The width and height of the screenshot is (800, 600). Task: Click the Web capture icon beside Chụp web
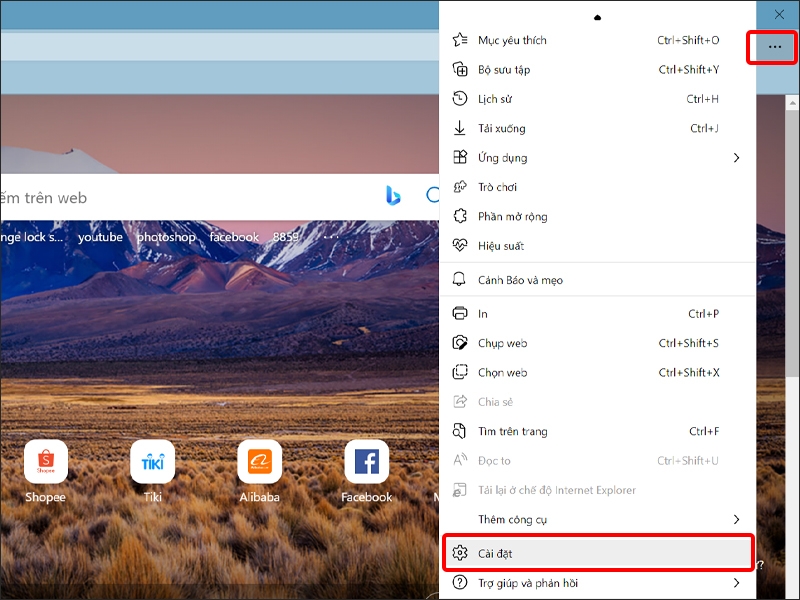pos(460,343)
